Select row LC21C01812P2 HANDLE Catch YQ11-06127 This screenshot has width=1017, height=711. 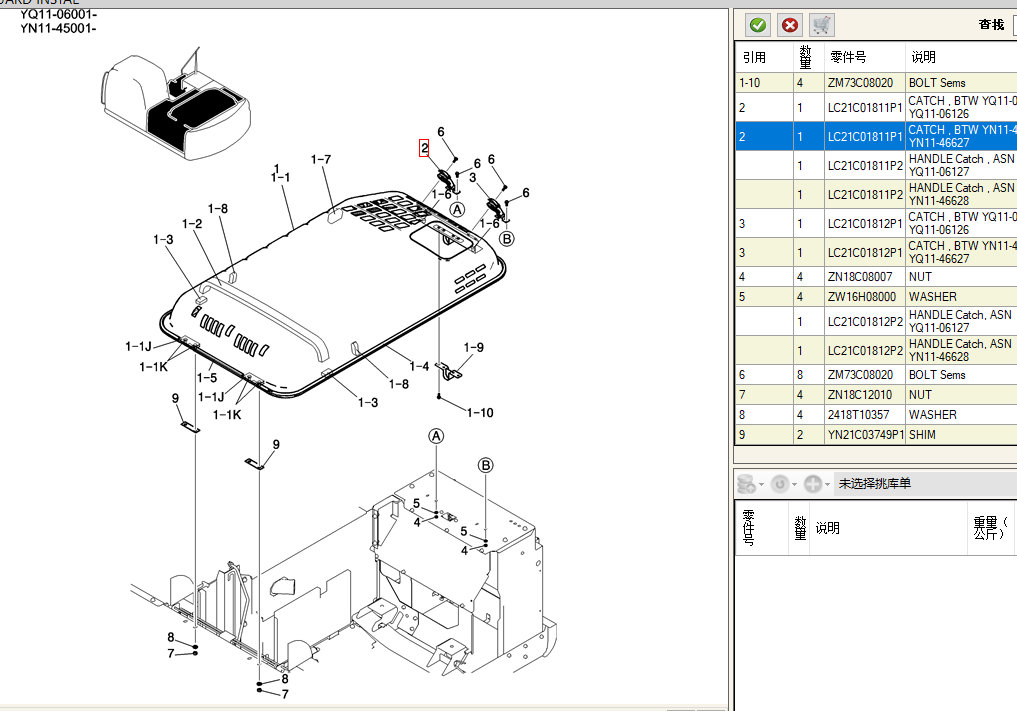pyautogui.click(x=876, y=321)
